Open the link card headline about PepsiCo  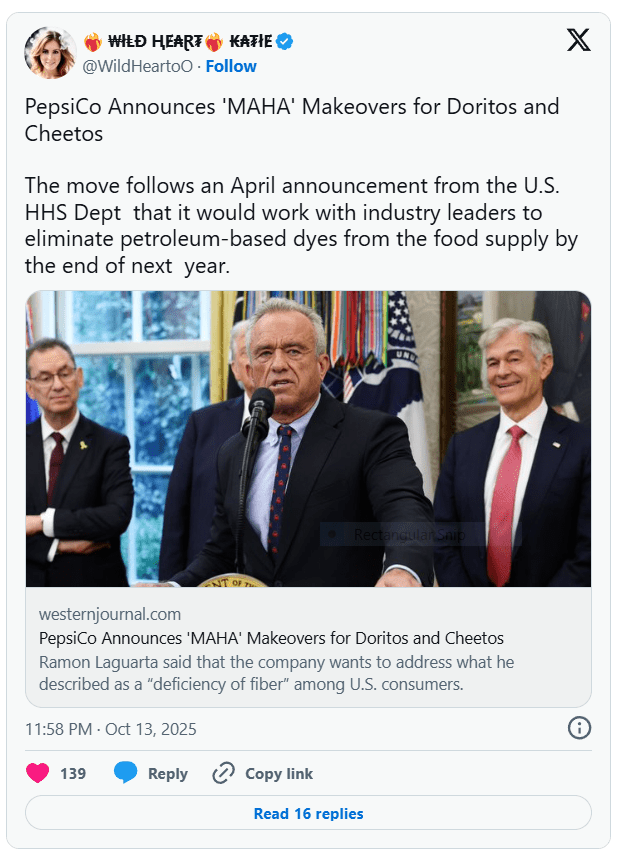point(271,638)
